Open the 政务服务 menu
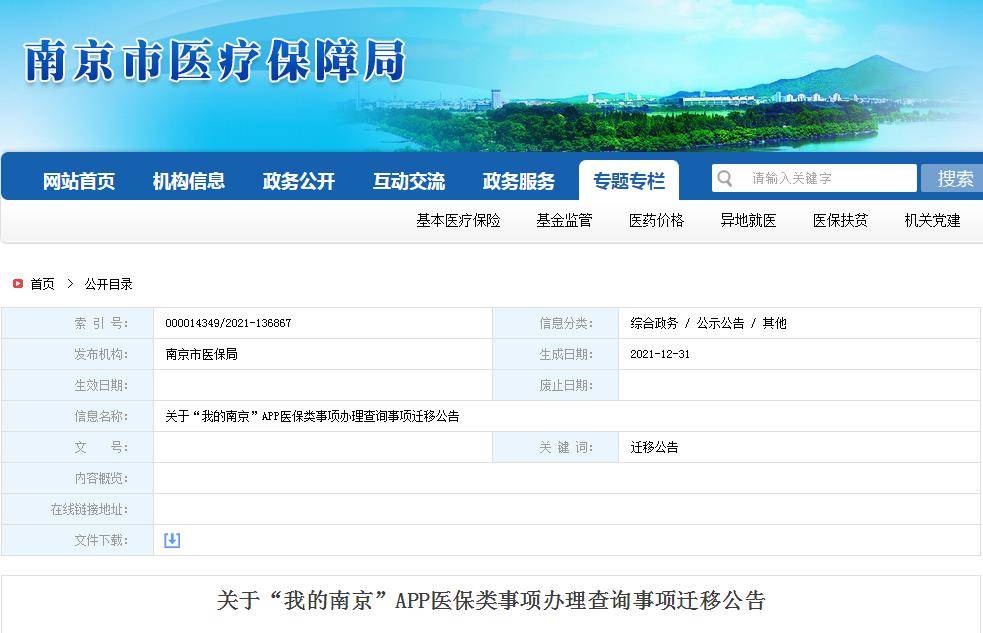Image resolution: width=983 pixels, height=633 pixels. click(519, 181)
